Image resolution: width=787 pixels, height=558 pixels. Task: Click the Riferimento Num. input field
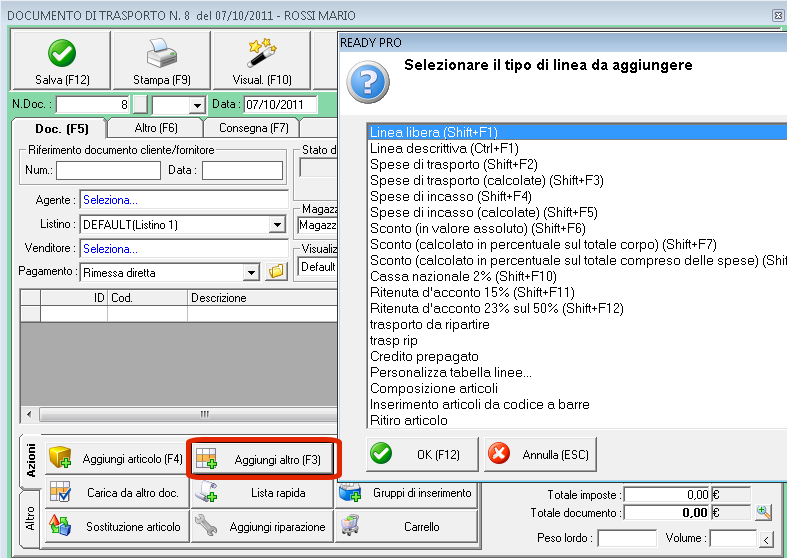click(108, 170)
